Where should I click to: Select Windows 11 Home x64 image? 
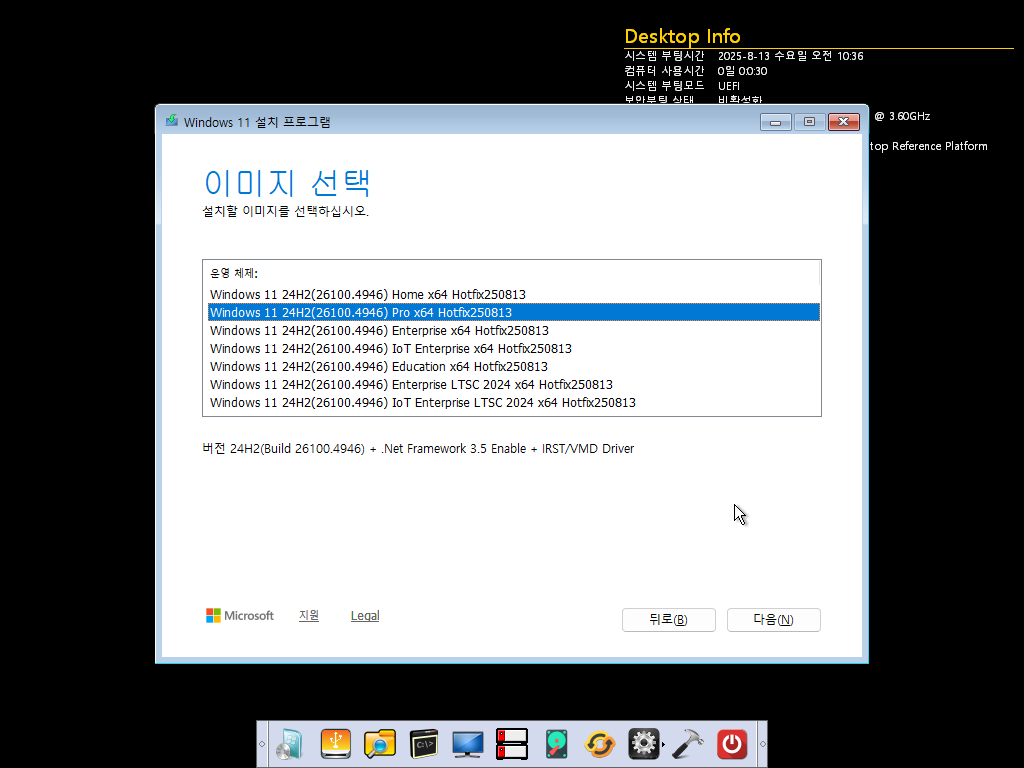click(x=513, y=295)
